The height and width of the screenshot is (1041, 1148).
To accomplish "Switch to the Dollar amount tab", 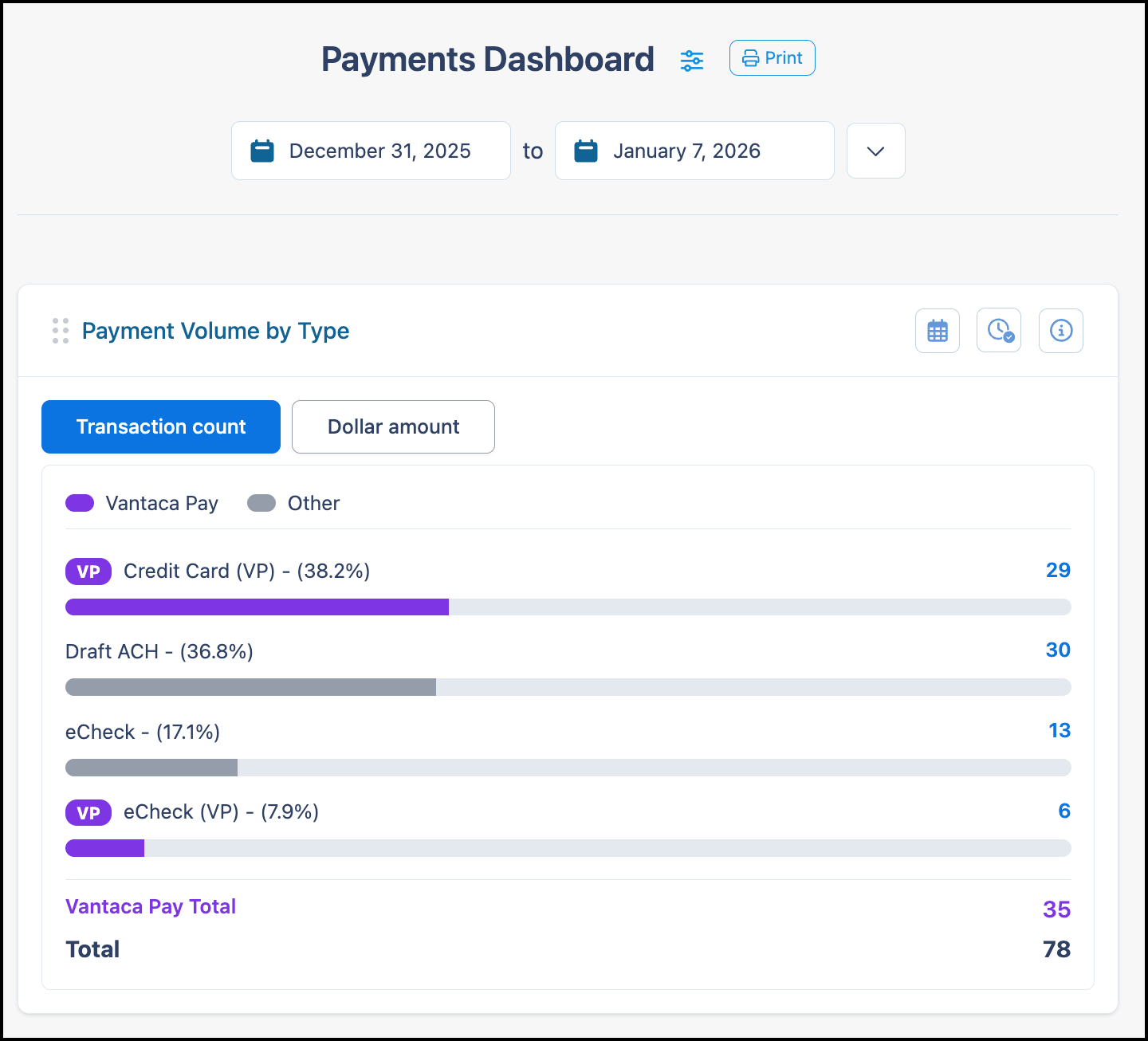I will (393, 426).
